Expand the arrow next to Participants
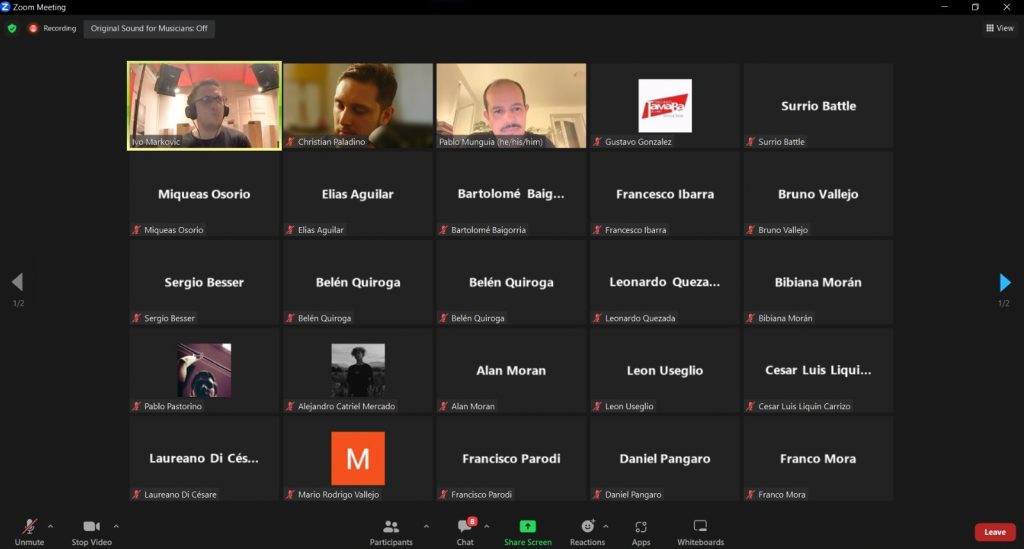The height and width of the screenshot is (549, 1024). [426, 526]
